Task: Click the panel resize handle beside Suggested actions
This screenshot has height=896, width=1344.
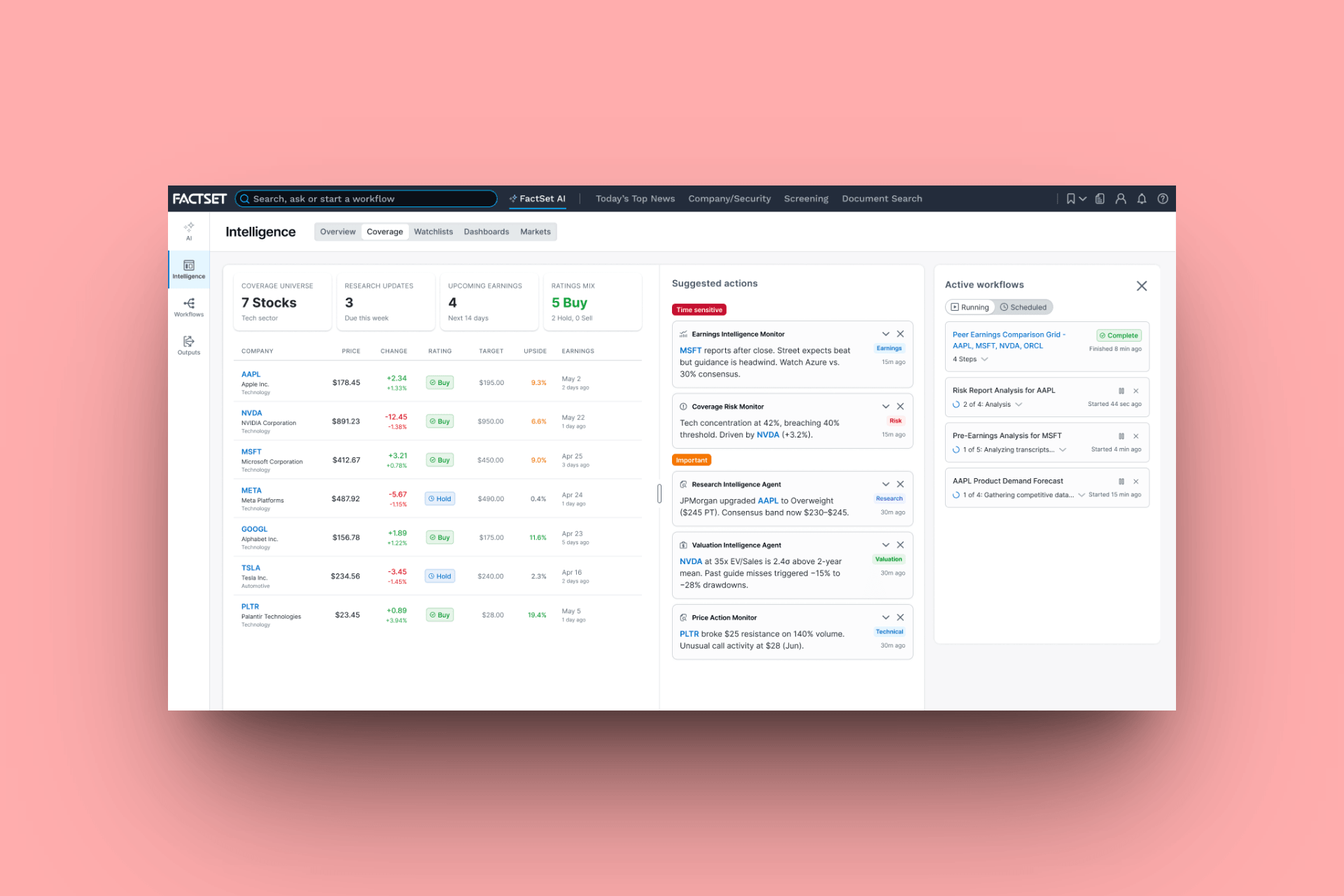Action: [659, 493]
